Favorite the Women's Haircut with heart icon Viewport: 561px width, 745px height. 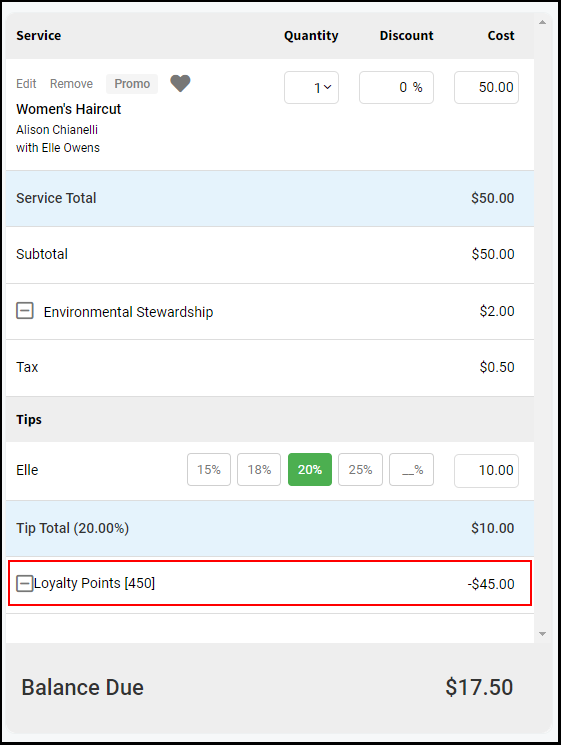tap(181, 84)
